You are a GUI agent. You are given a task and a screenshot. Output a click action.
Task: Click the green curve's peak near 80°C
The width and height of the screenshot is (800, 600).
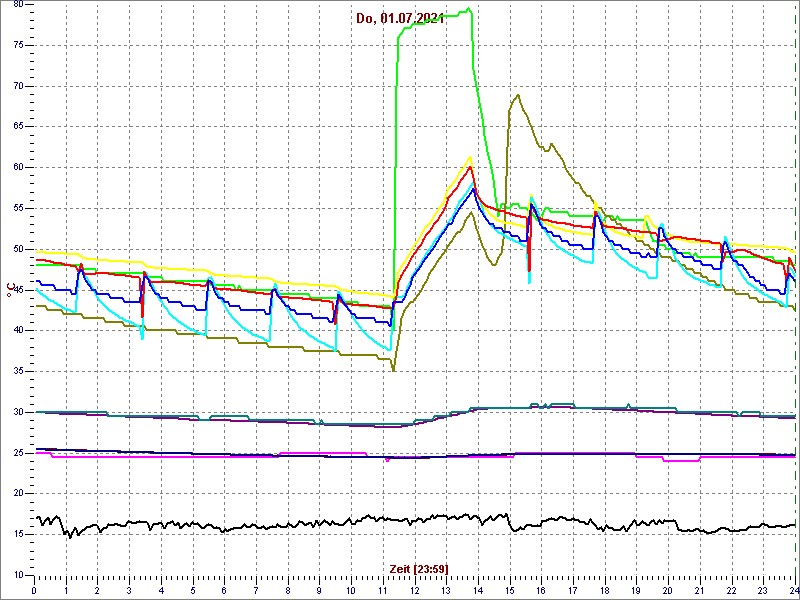pos(468,9)
